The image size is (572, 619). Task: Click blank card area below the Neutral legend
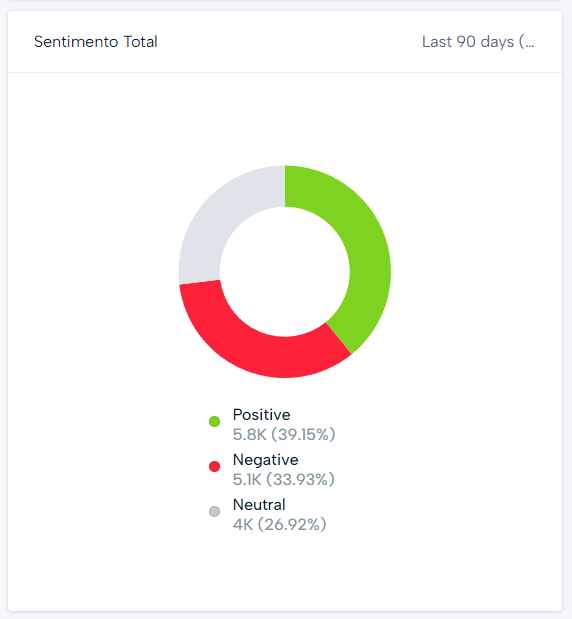coord(285,572)
